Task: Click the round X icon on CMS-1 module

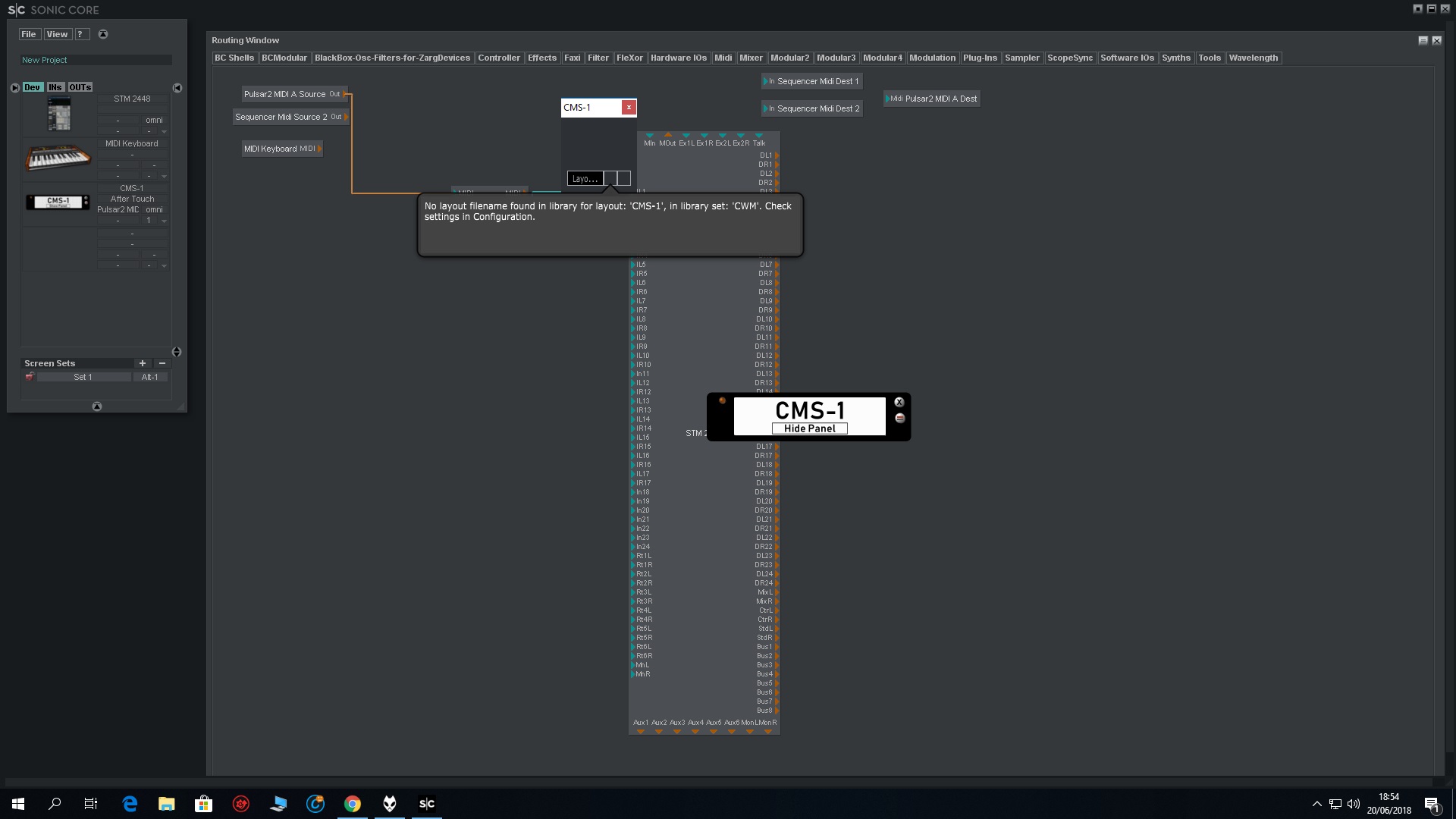Action: (x=899, y=403)
